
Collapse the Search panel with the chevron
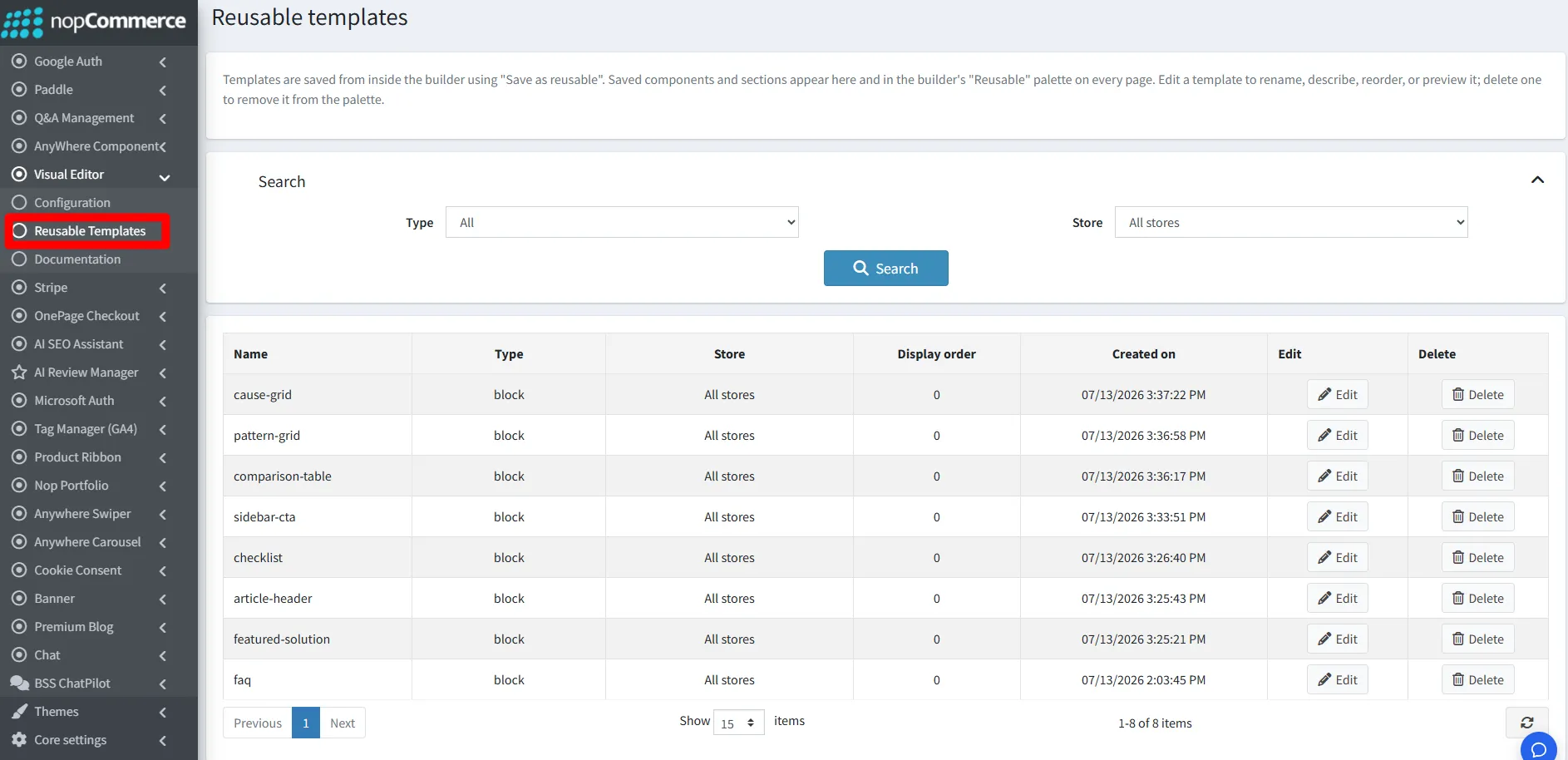(1537, 180)
